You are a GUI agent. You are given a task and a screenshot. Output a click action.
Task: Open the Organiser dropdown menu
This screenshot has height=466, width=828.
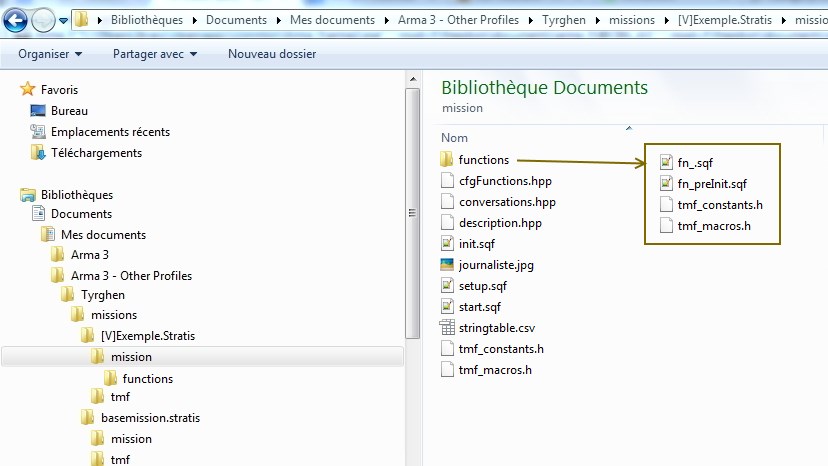(x=50, y=54)
